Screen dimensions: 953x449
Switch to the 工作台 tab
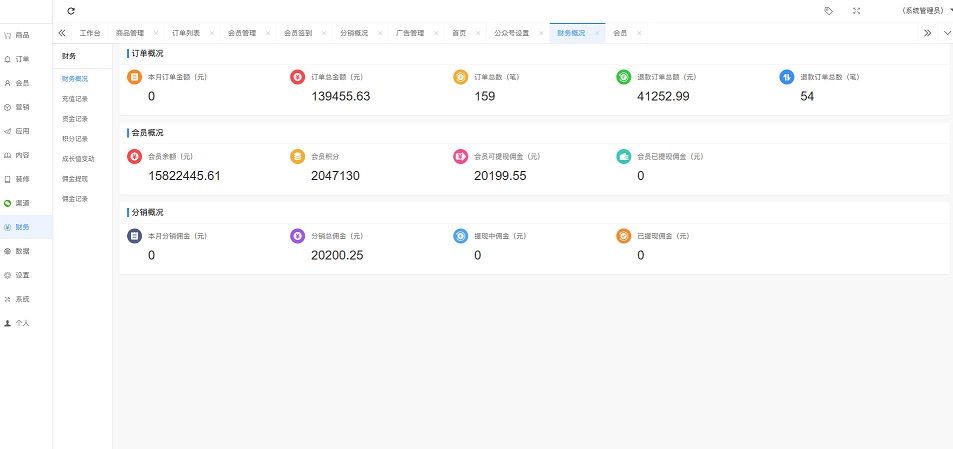[x=90, y=33]
